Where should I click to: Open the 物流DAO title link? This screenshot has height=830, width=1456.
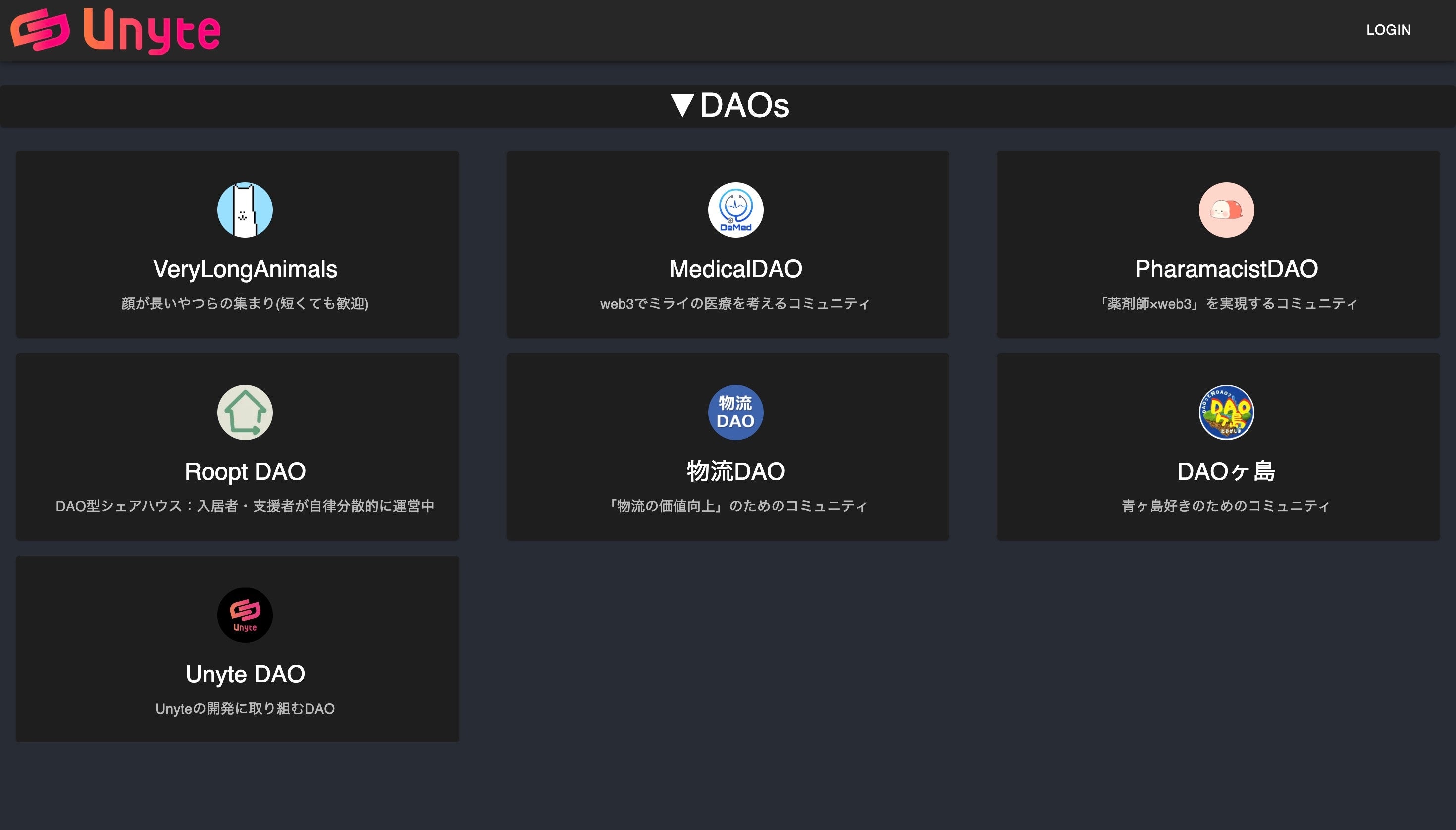pyautogui.click(x=735, y=471)
